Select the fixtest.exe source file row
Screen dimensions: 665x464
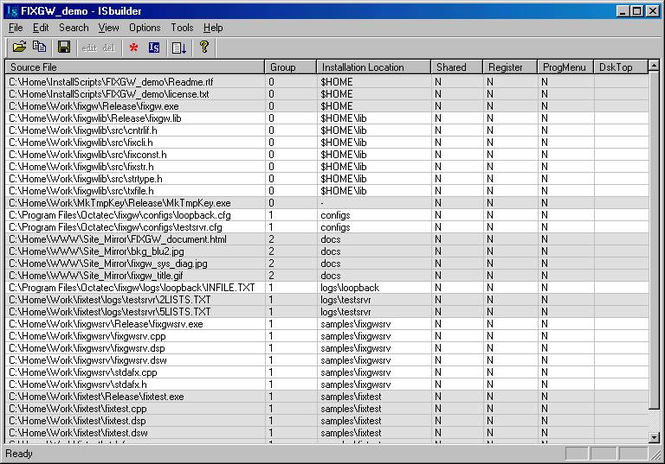click(x=327, y=397)
